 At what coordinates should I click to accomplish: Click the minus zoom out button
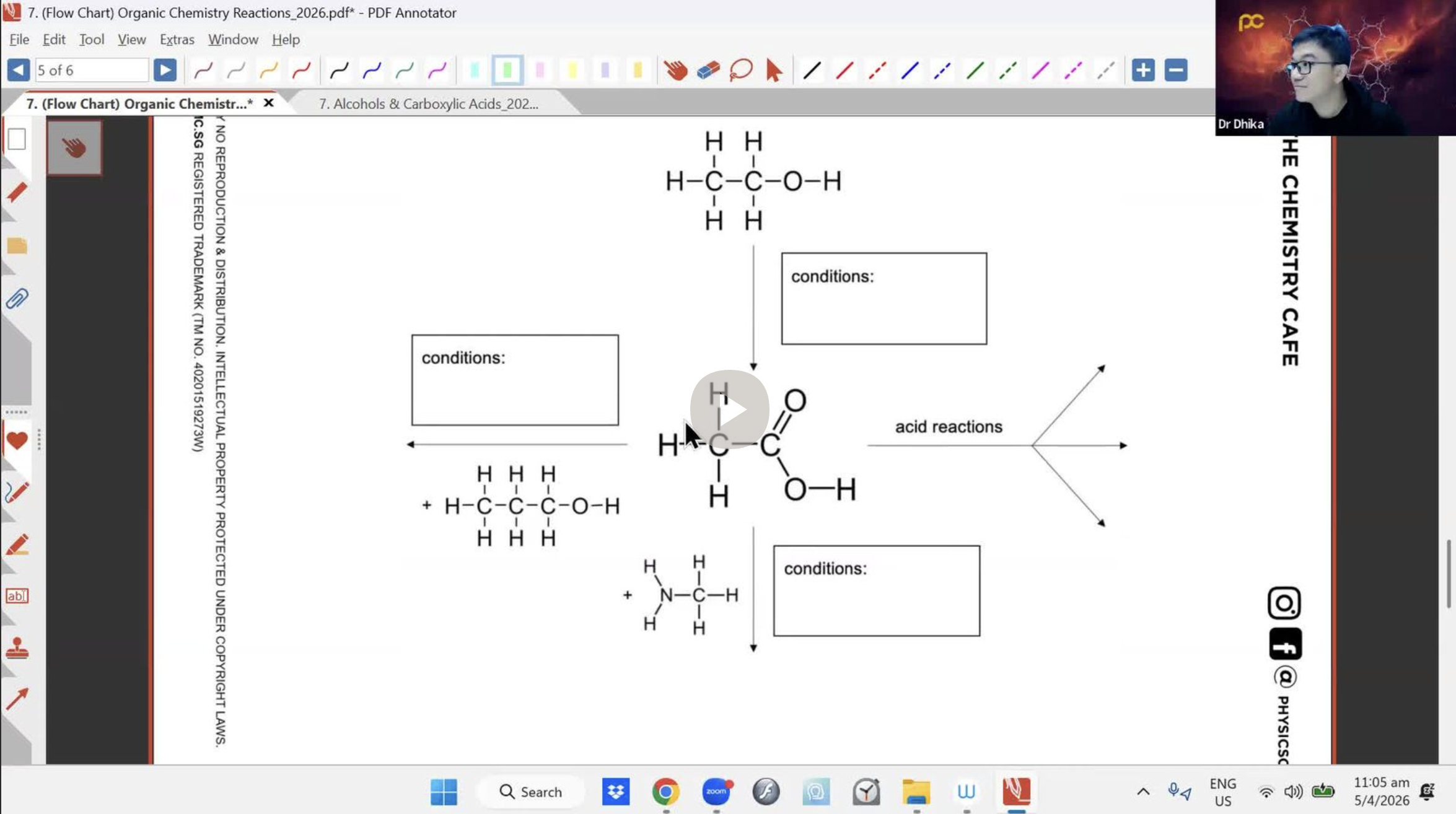[x=1176, y=70]
